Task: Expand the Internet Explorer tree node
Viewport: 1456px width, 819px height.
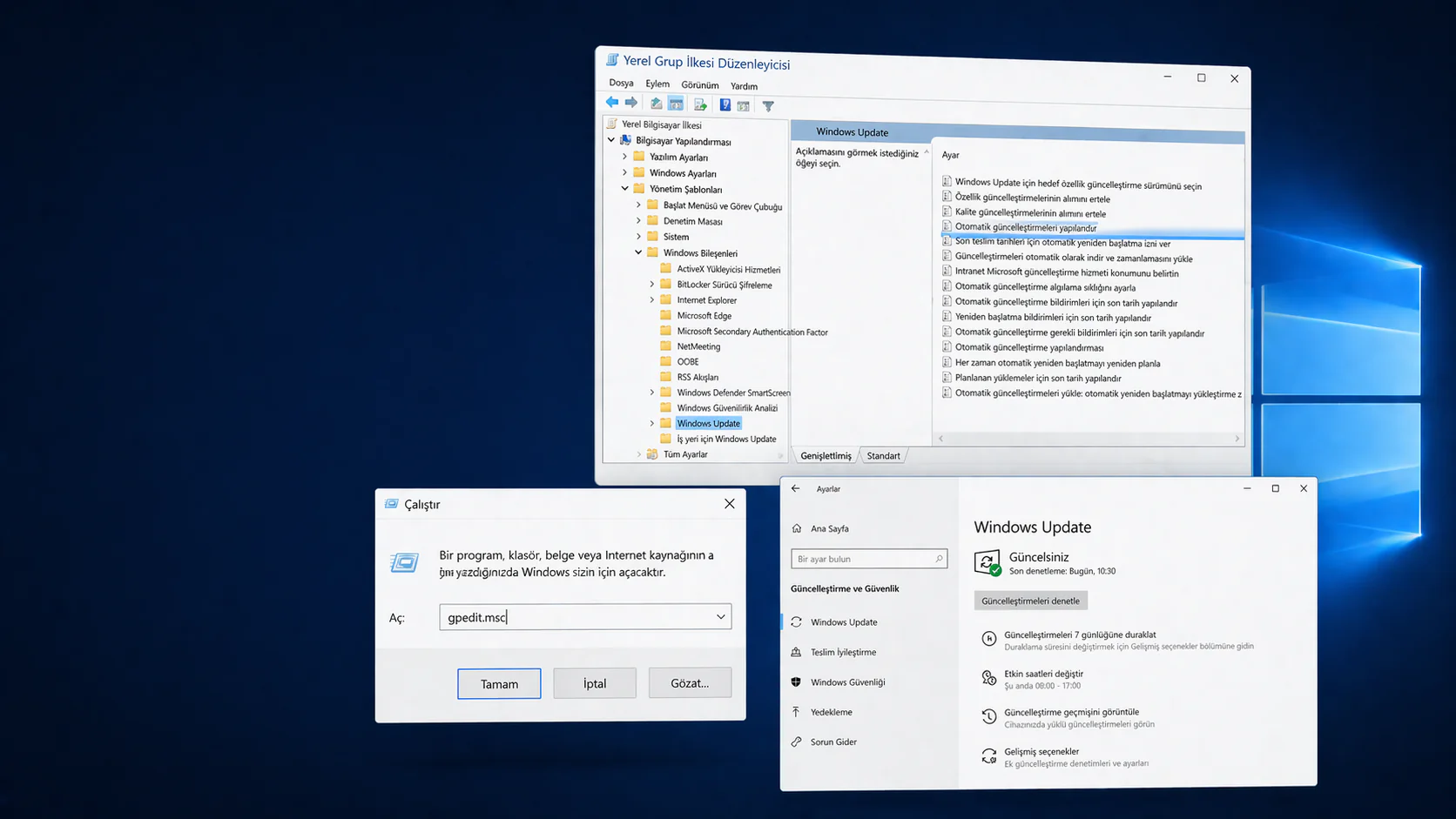Action: (x=652, y=299)
